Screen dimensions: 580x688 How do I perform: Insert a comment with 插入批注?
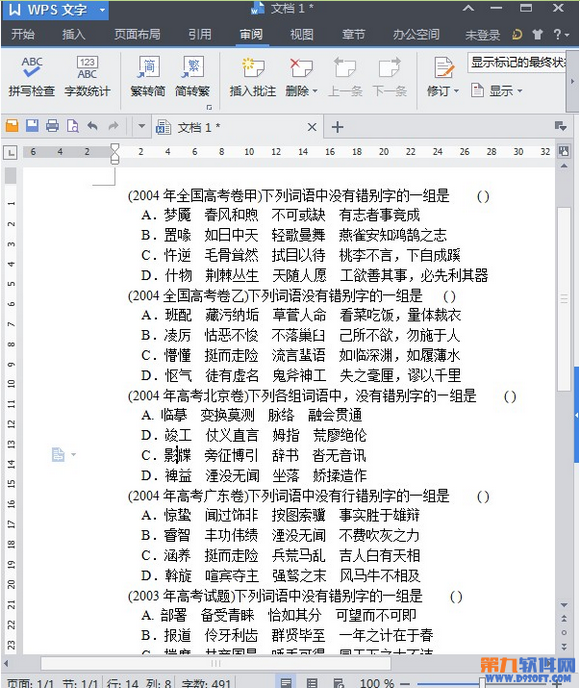pyautogui.click(x=253, y=76)
